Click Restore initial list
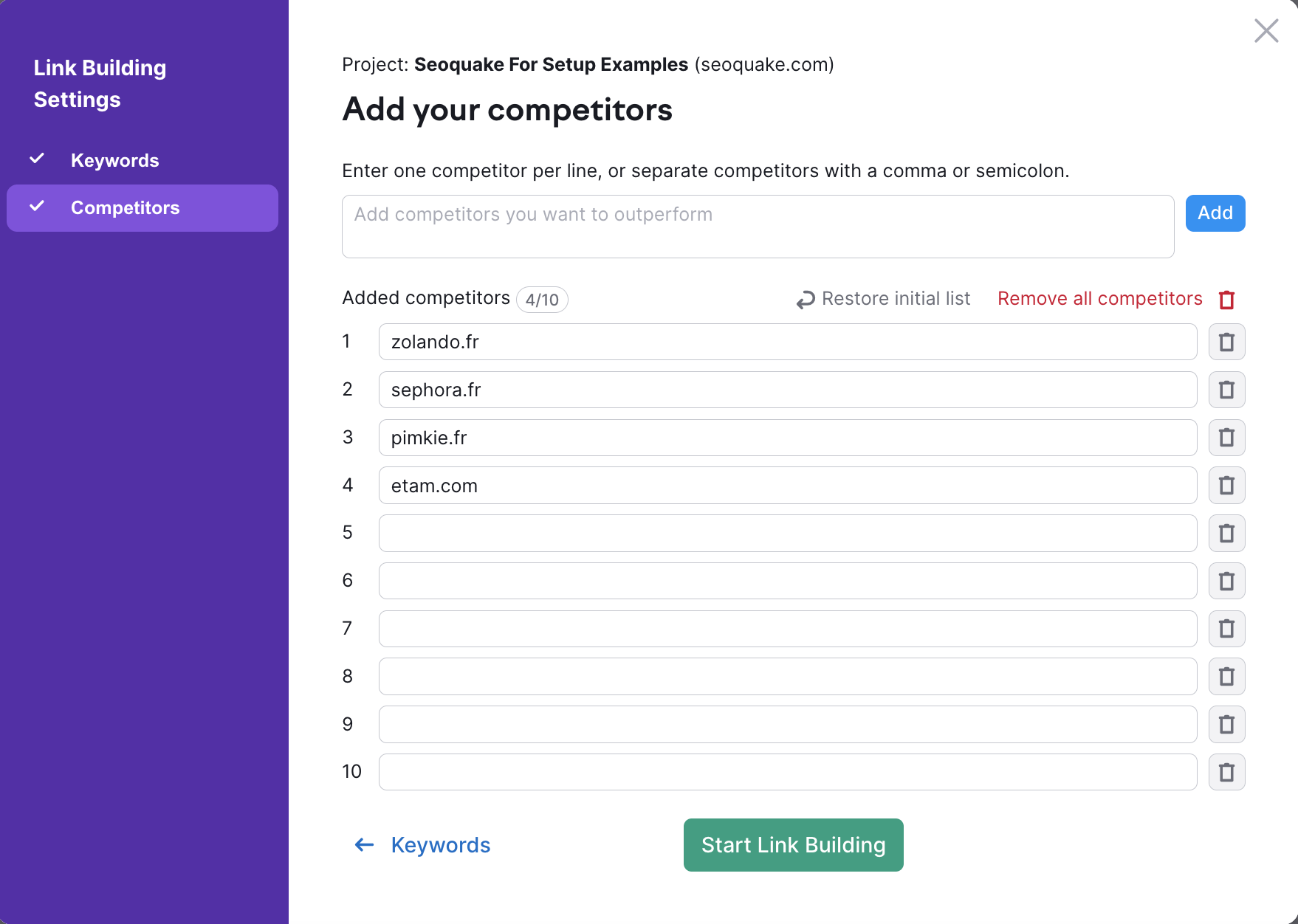Viewport: 1298px width, 924px height. (883, 299)
